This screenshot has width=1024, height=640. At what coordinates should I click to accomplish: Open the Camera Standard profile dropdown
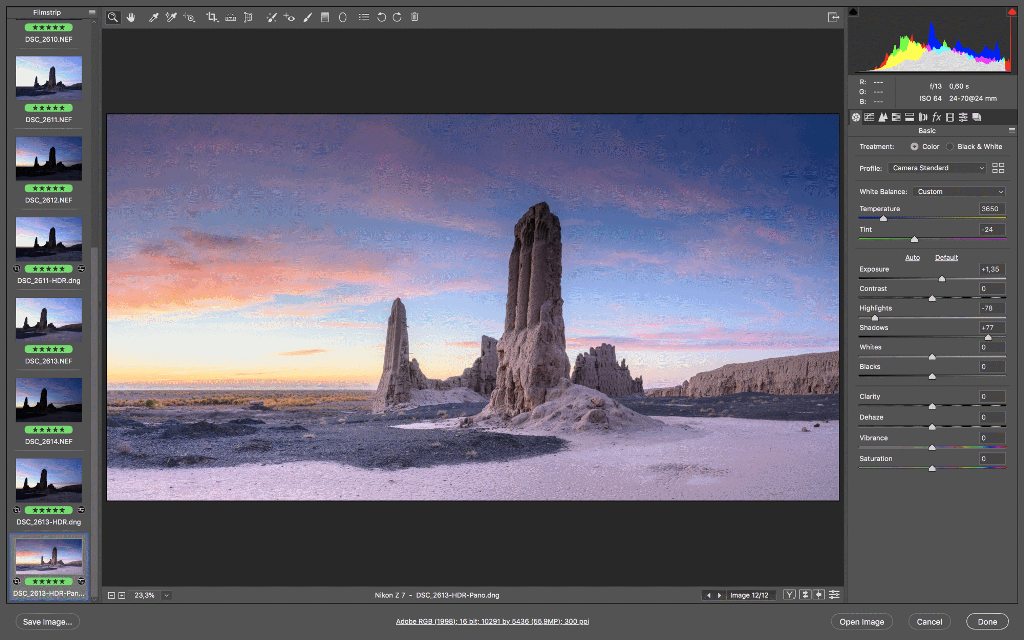(936, 167)
